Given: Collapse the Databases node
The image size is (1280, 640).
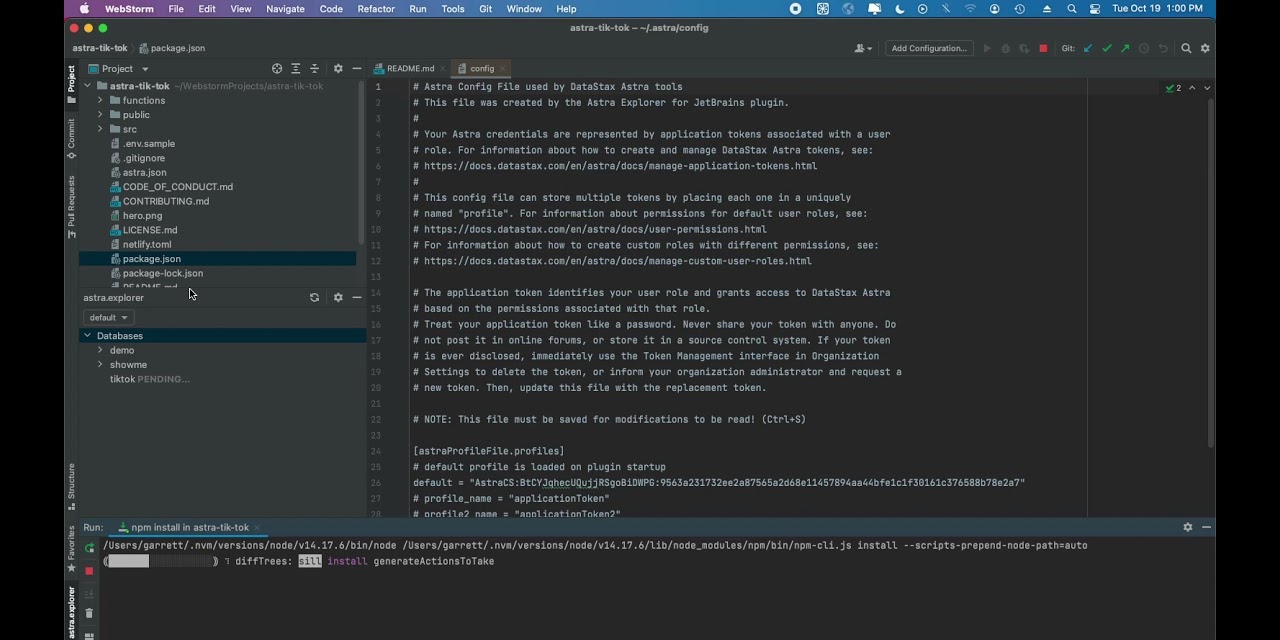Looking at the screenshot, I should pos(87,336).
